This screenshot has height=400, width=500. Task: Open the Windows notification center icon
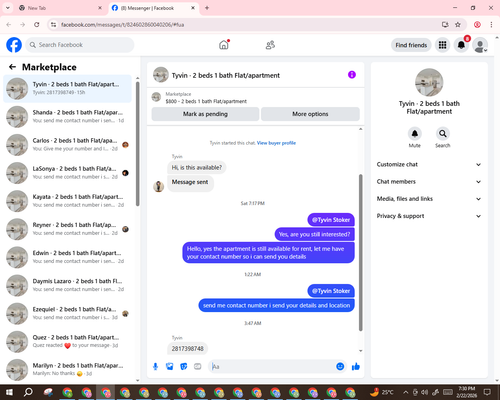(x=487, y=392)
